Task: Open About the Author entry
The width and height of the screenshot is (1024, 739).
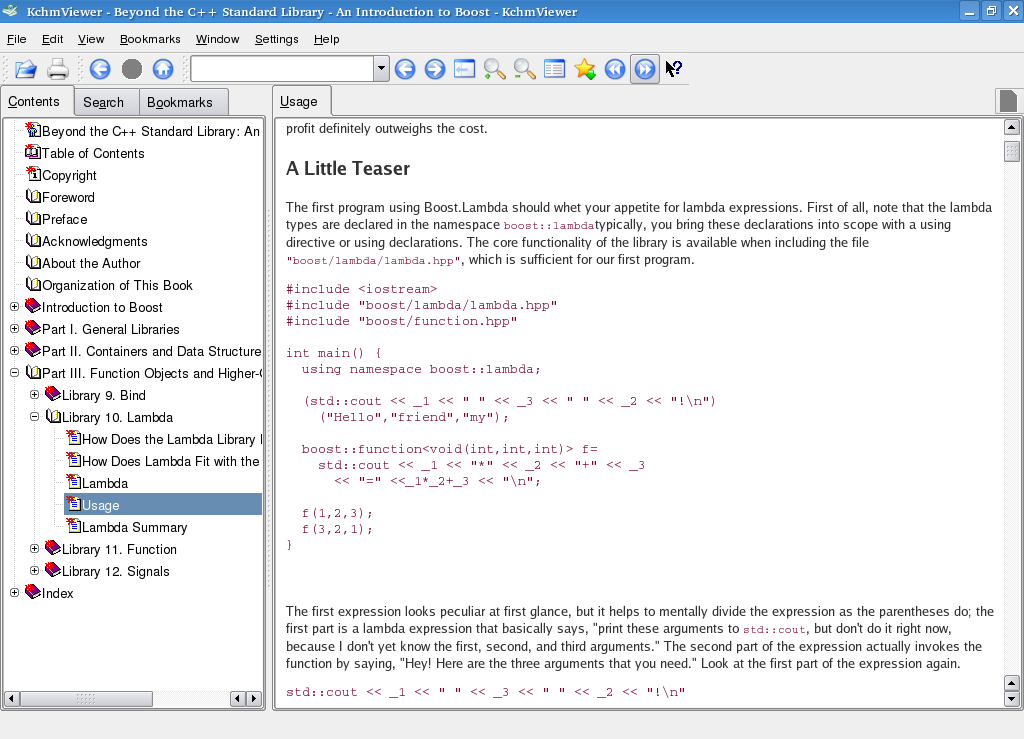Action: tap(91, 263)
